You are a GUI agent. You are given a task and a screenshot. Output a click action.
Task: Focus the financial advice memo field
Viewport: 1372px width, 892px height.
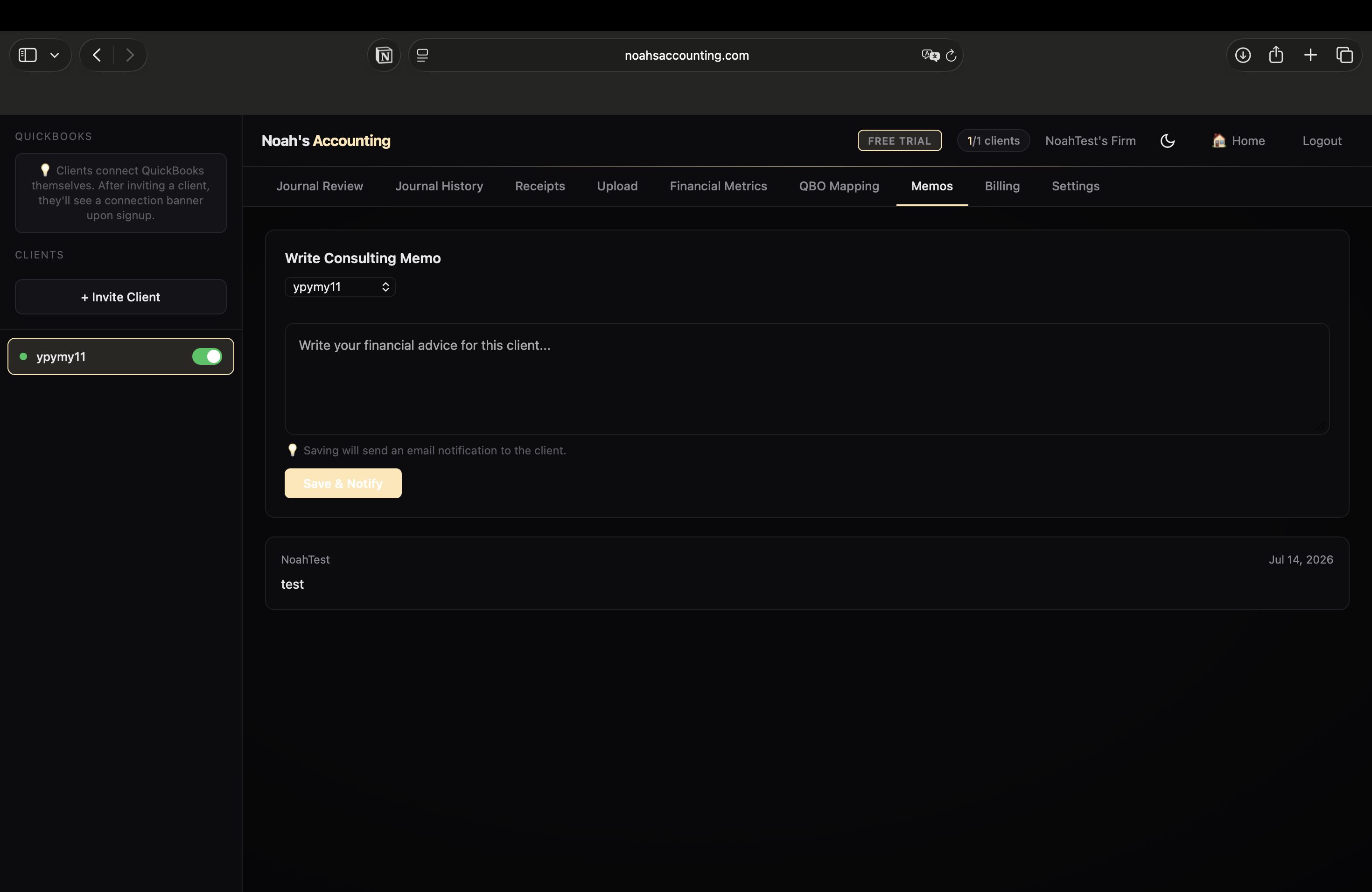[x=807, y=378]
